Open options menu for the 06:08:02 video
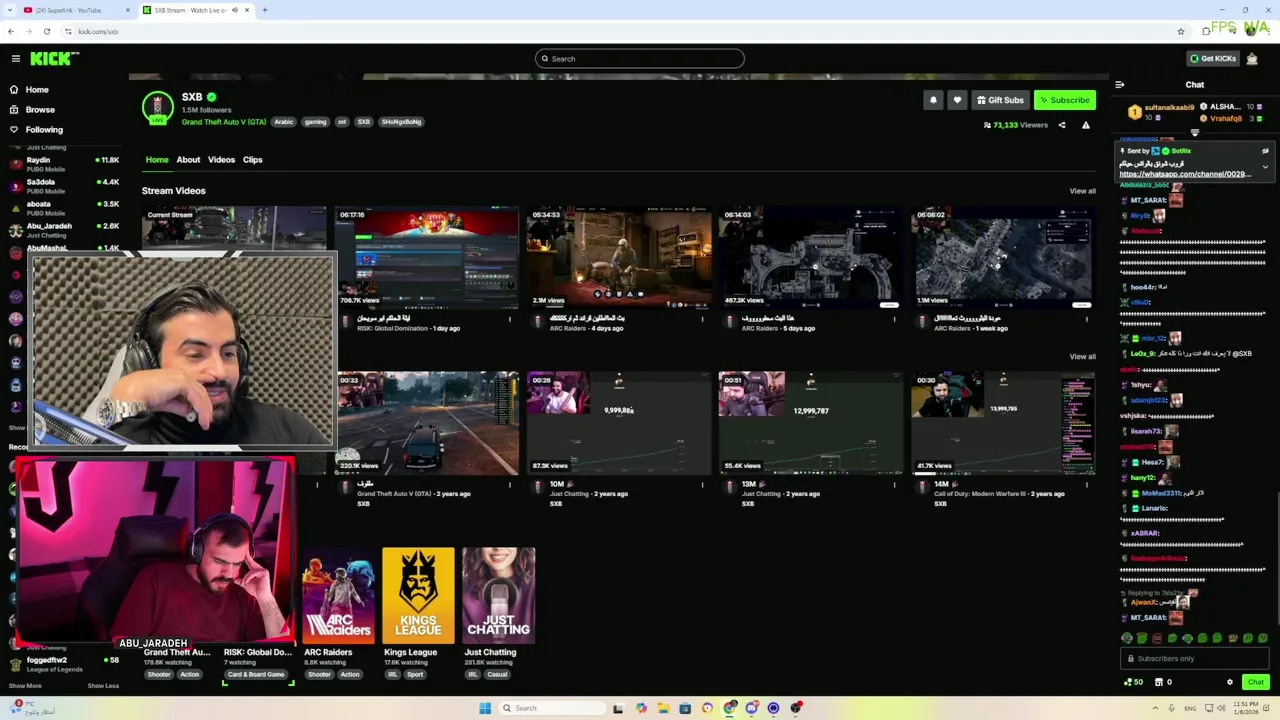Screen dimensions: 1280x720 (x=1086, y=320)
